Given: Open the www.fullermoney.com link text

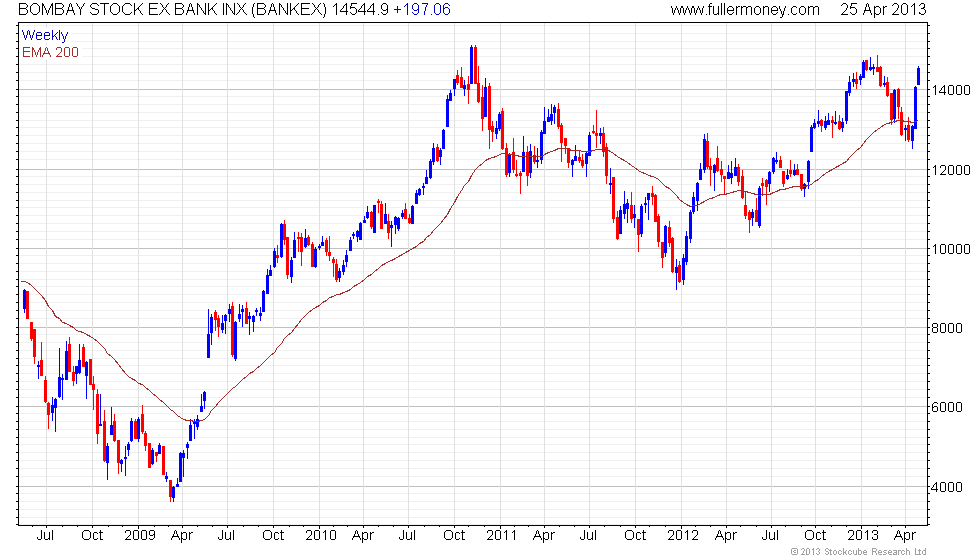Looking at the screenshot, I should [x=745, y=9].
